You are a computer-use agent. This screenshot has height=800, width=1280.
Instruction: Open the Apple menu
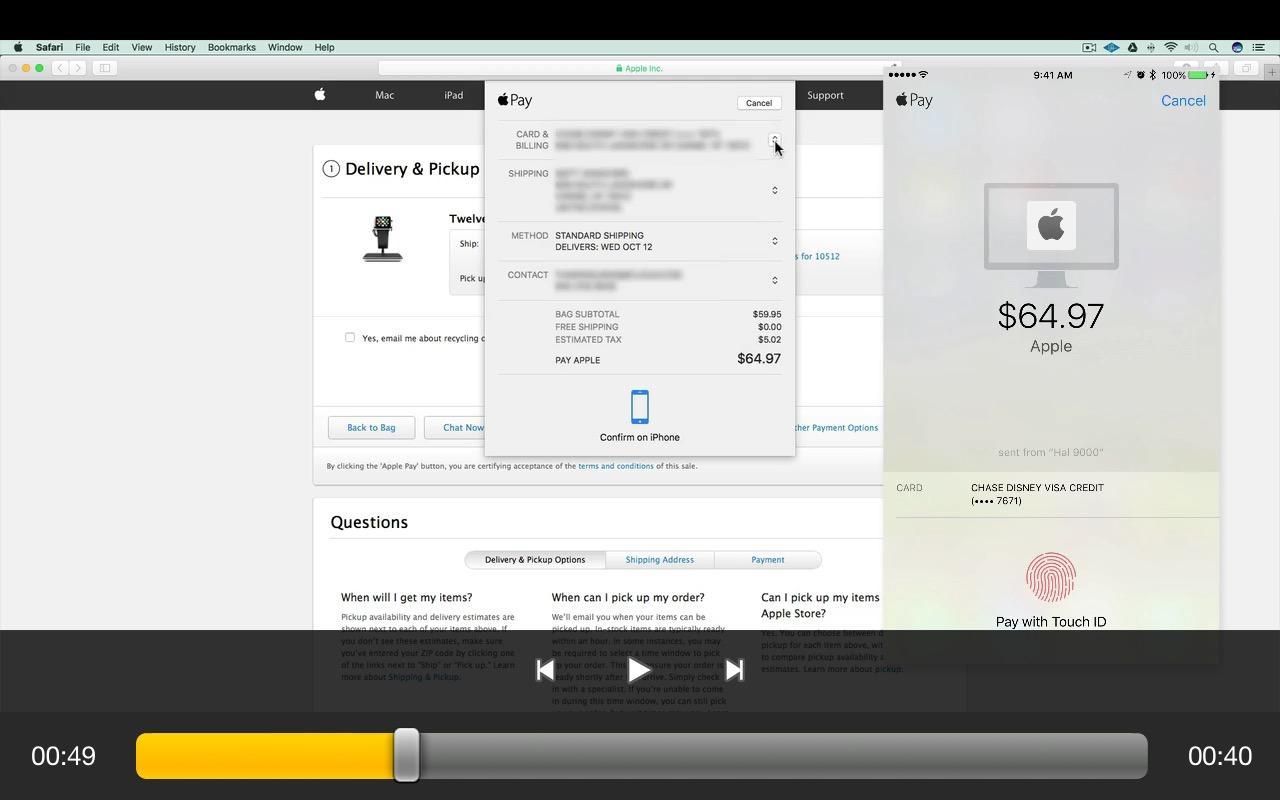[x=18, y=47]
